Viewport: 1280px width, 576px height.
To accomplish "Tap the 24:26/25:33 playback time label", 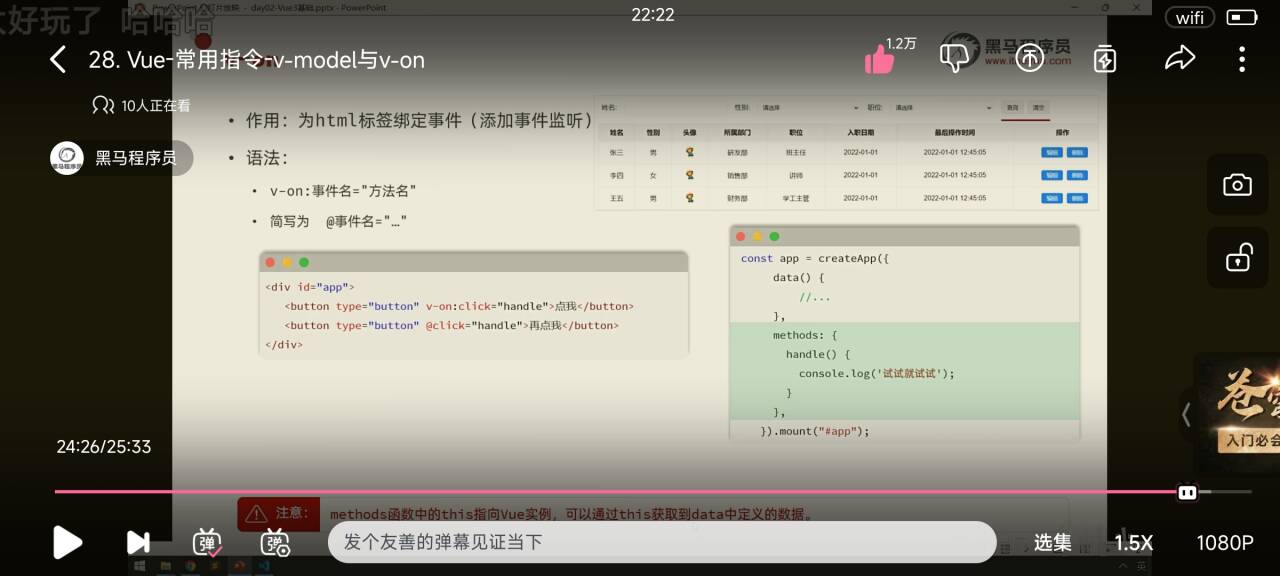I will point(104,447).
